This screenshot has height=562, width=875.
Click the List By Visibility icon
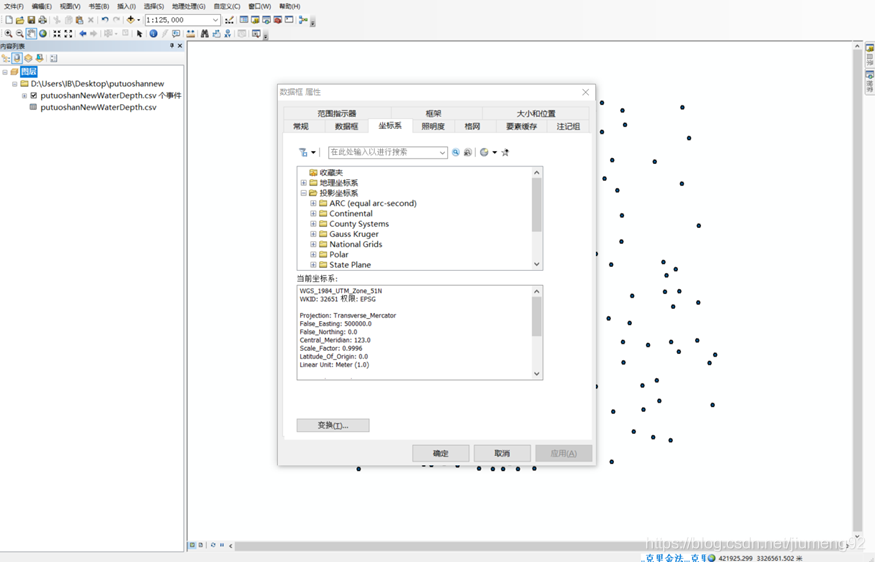tap(28, 58)
